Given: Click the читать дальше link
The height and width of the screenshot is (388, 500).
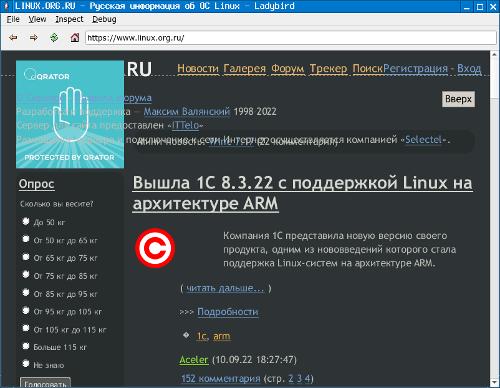Looking at the screenshot, I should click(x=225, y=288).
